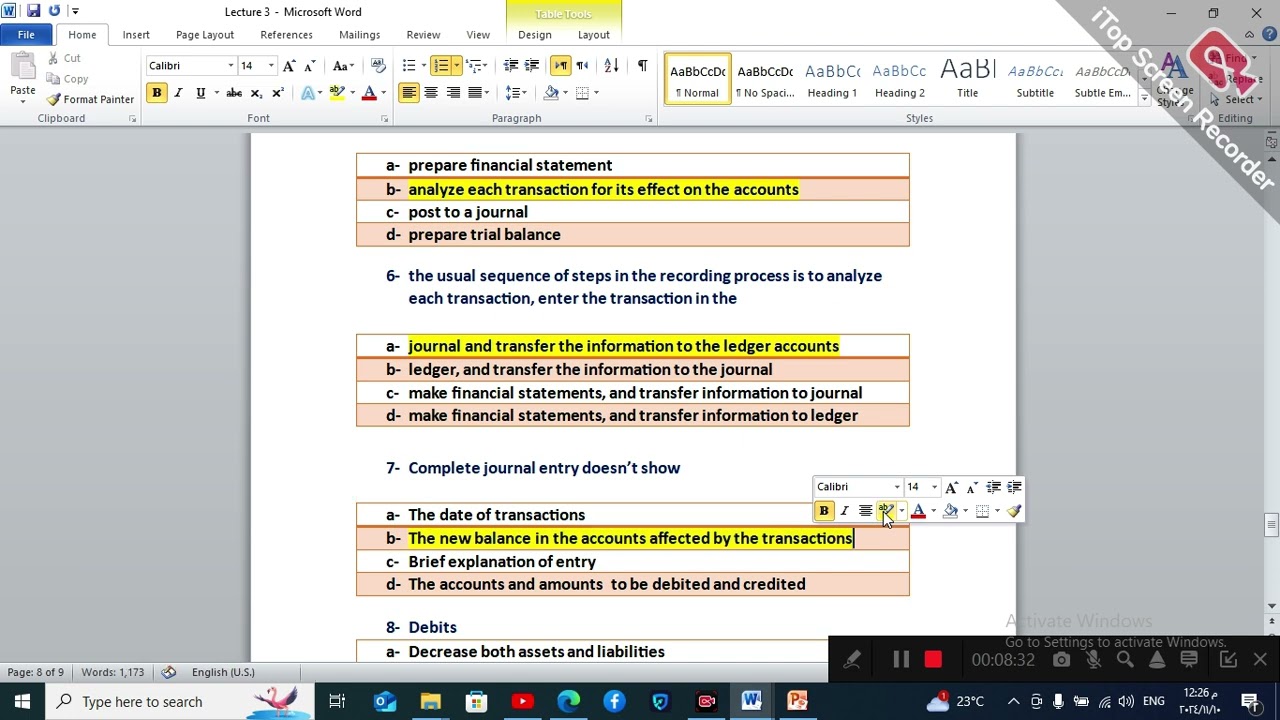Click the Grow Font icon in ribbon

tap(289, 66)
